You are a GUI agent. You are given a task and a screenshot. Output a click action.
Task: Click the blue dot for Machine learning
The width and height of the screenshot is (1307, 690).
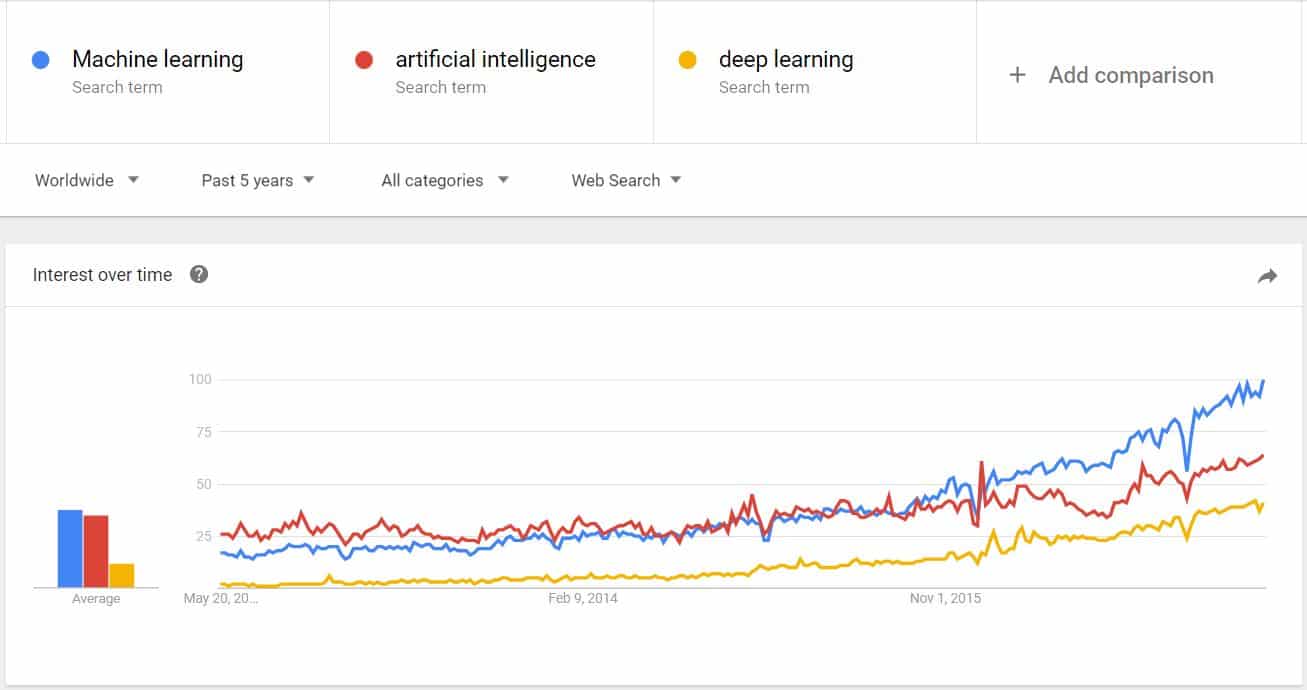(41, 60)
